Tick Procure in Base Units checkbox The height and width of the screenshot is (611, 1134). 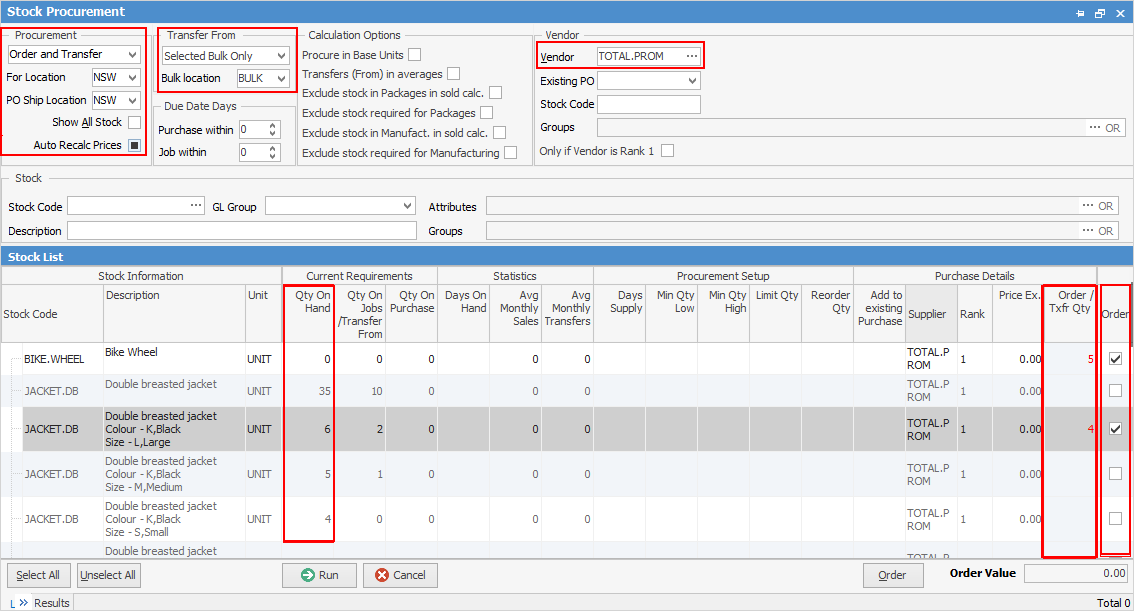[x=414, y=55]
